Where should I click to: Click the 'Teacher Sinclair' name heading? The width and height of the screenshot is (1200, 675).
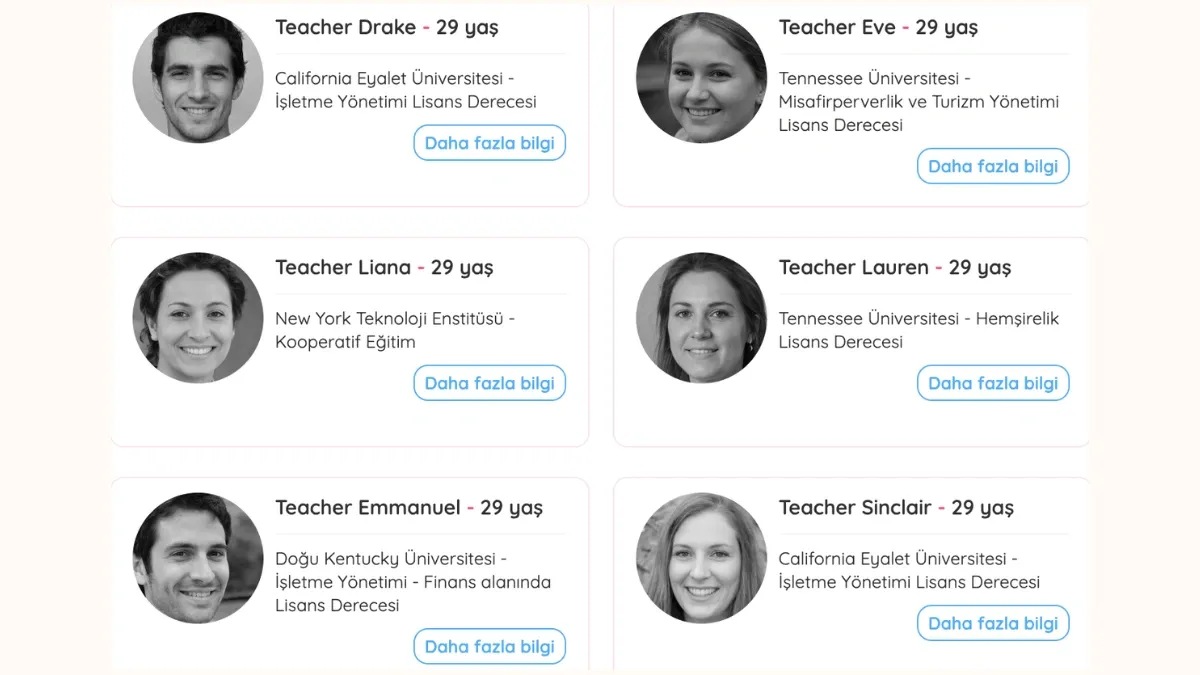click(855, 507)
